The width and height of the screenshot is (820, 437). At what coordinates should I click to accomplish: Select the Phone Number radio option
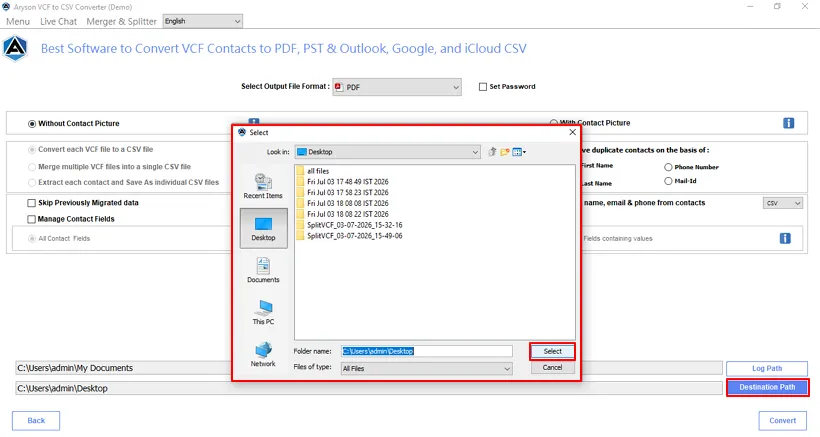pos(668,167)
